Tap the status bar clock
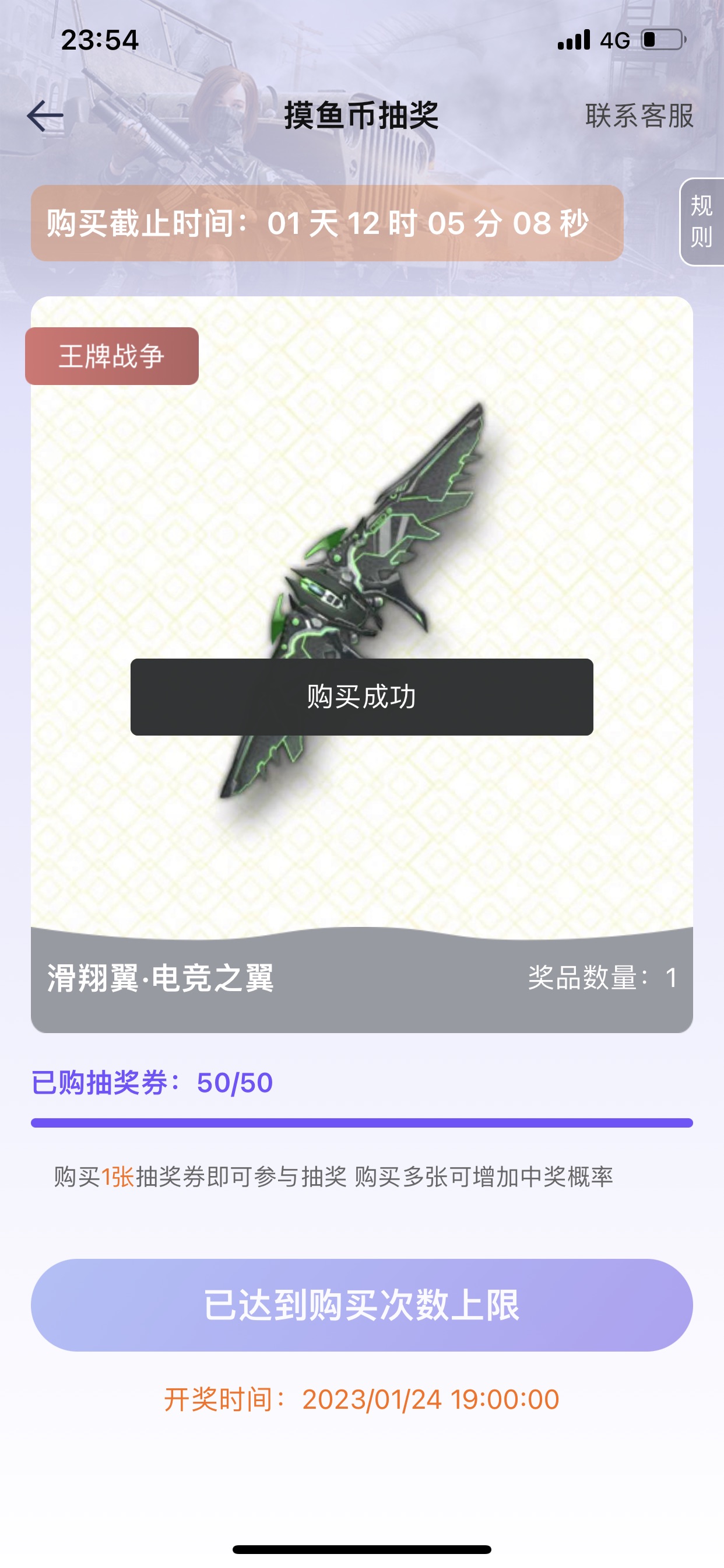The height and width of the screenshot is (1568, 724). point(100,40)
